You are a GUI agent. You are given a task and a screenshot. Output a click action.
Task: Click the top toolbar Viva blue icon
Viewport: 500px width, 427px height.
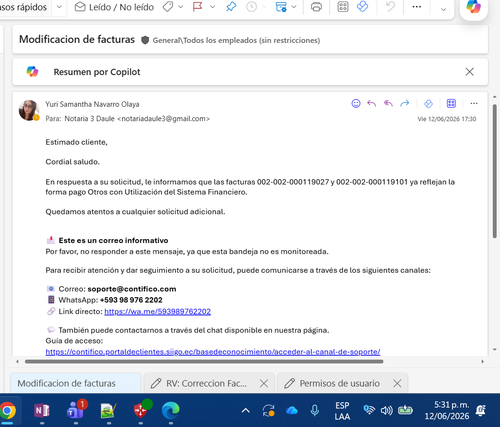[x=362, y=6]
